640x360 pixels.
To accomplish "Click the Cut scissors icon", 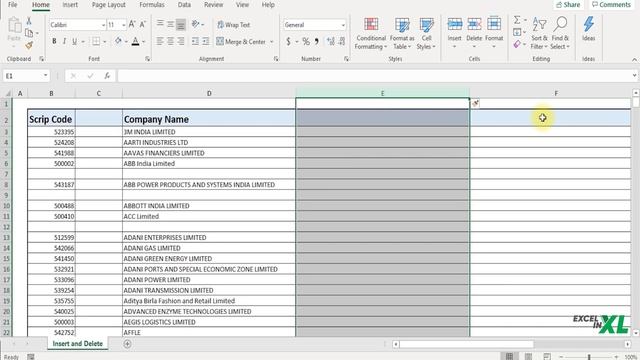I will pyautogui.click(x=29, y=21).
